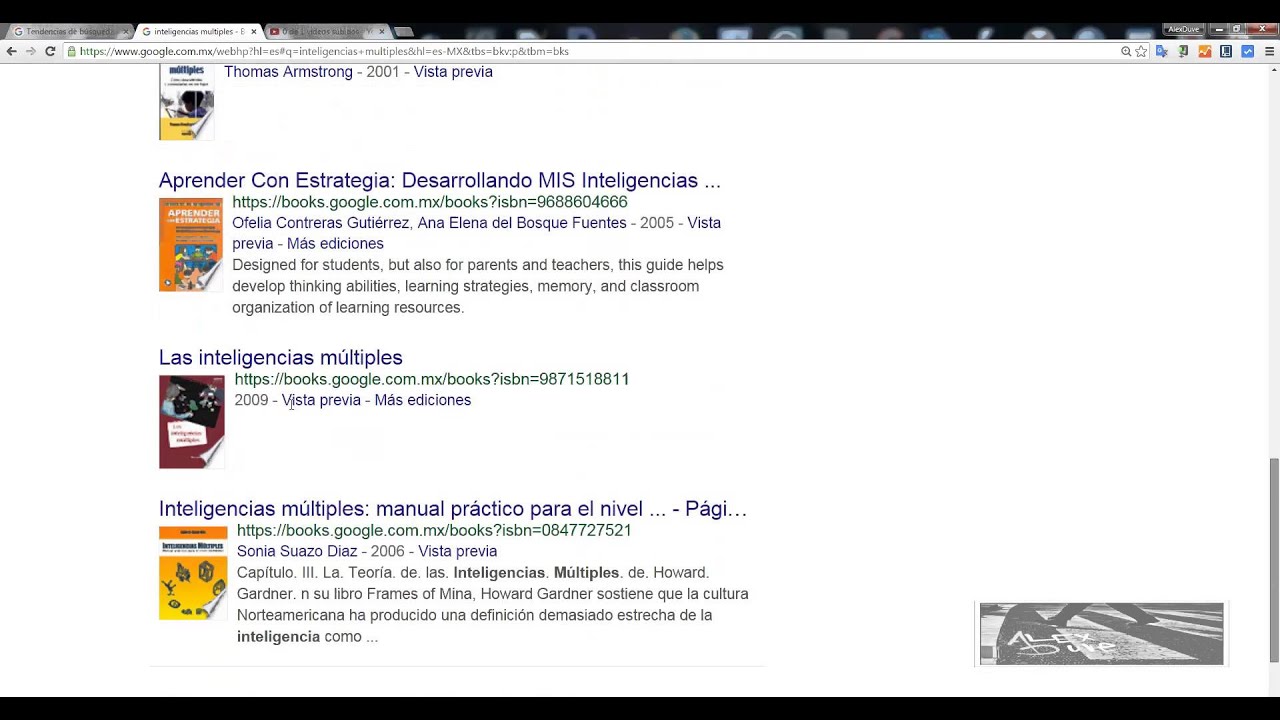Click the dark blue book extension icon
This screenshot has height=720, width=1280.
1226,51
